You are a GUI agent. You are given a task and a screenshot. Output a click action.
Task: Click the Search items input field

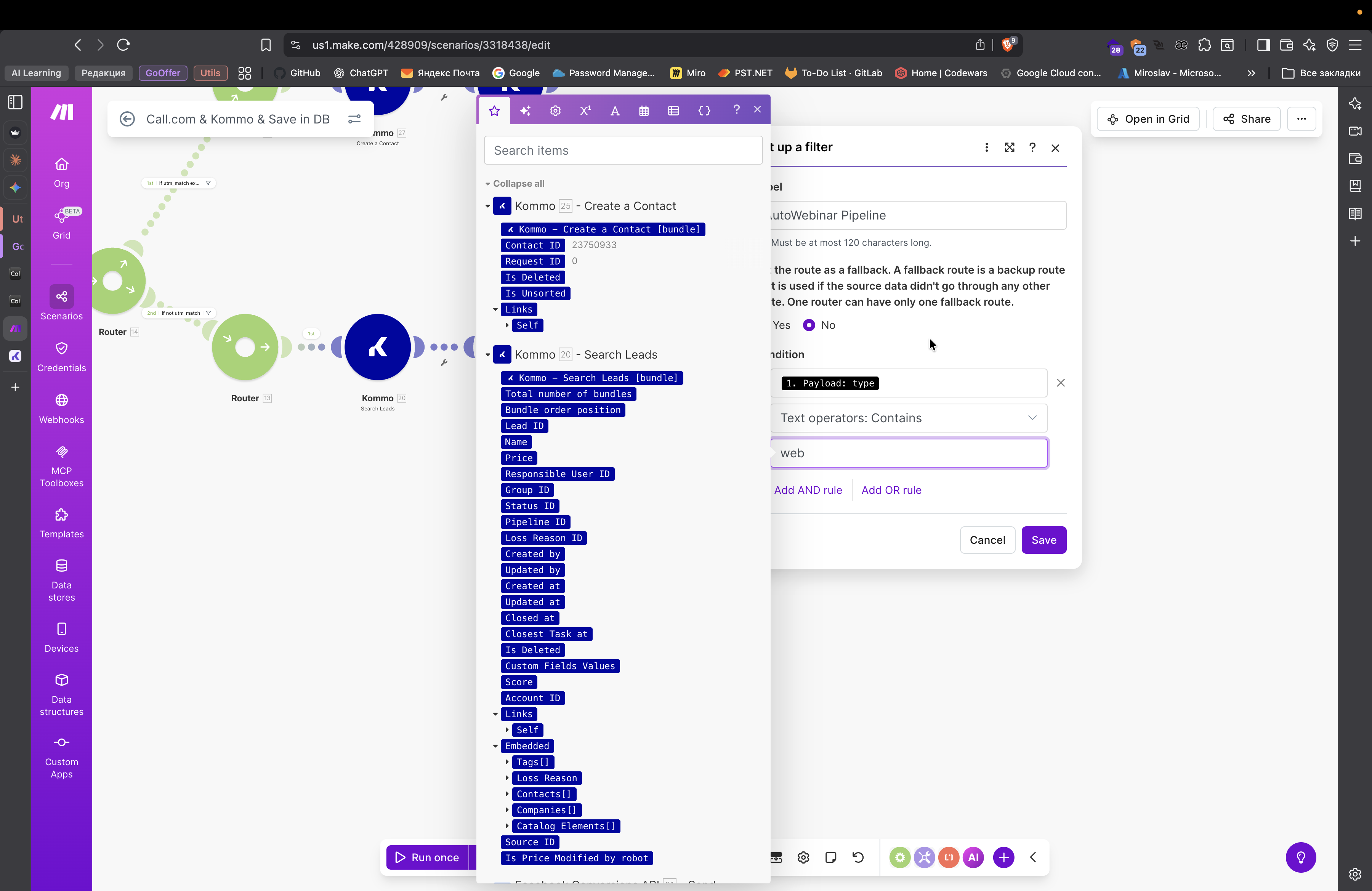pyautogui.click(x=623, y=151)
